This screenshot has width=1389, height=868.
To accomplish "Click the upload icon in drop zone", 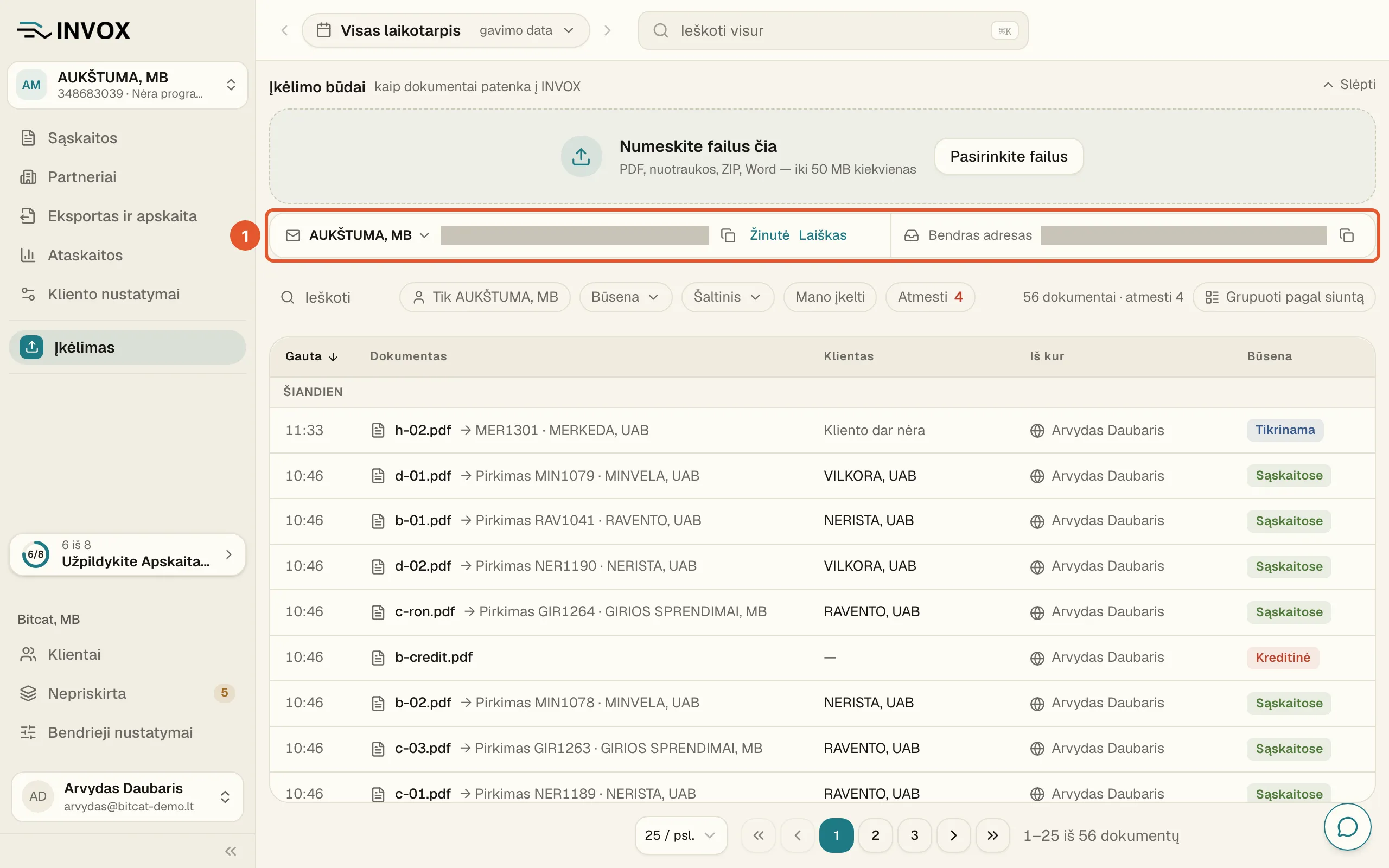I will pyautogui.click(x=581, y=156).
